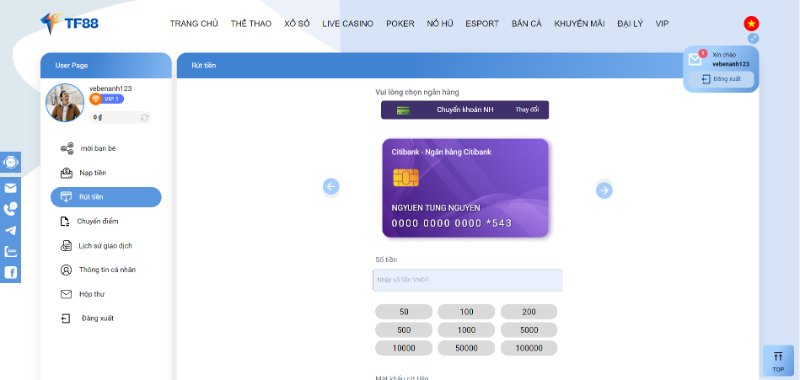
Task: Open POKER in top navigation
Action: coord(400,23)
